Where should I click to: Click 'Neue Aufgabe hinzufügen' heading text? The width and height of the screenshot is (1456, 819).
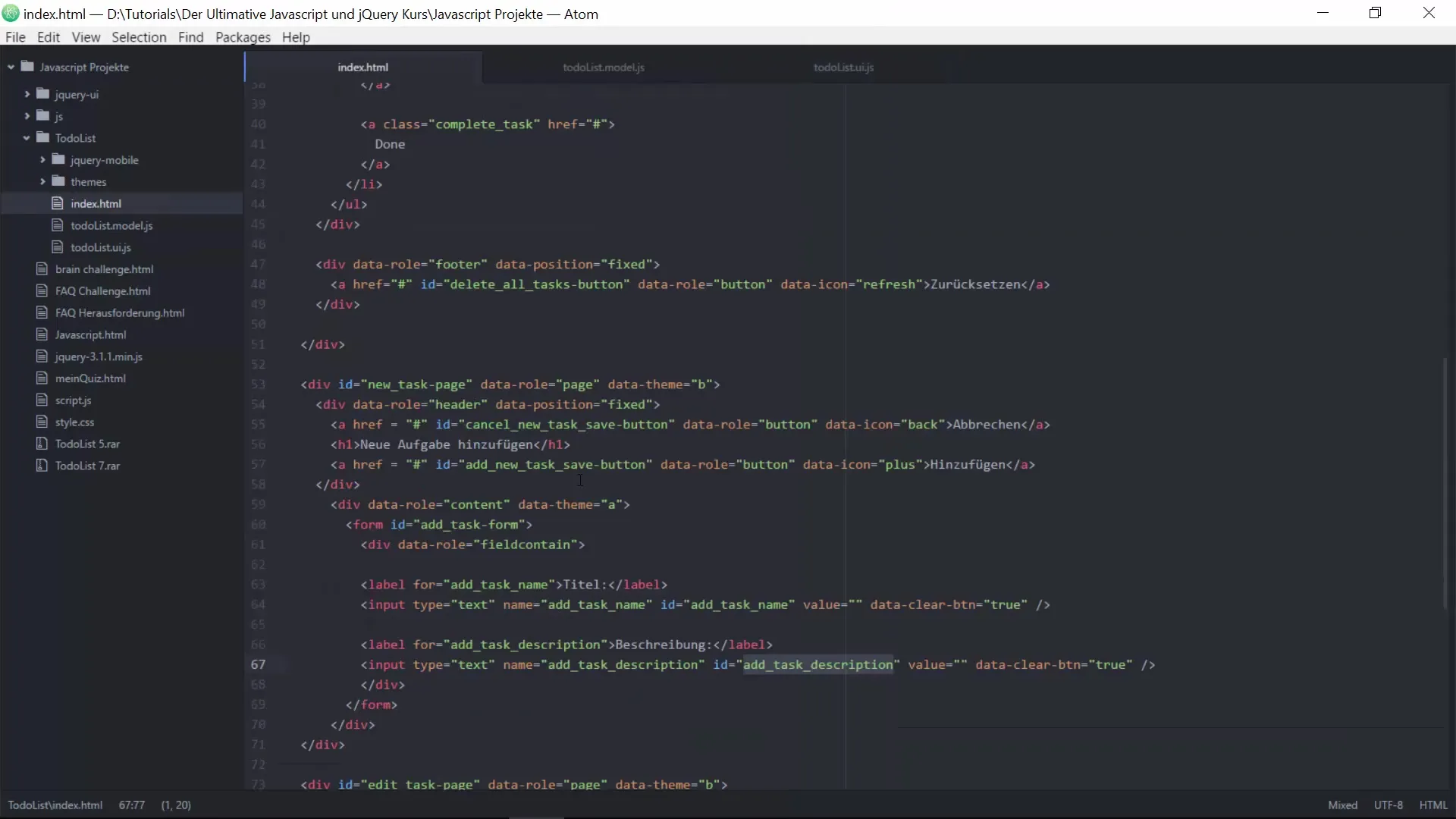(447, 444)
